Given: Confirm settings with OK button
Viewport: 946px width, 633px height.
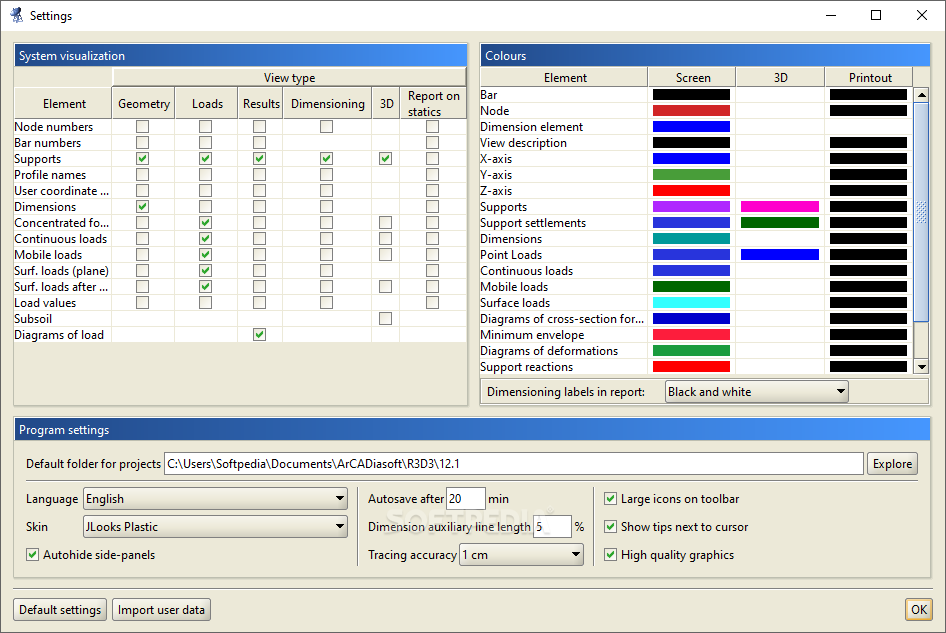Looking at the screenshot, I should point(919,609).
